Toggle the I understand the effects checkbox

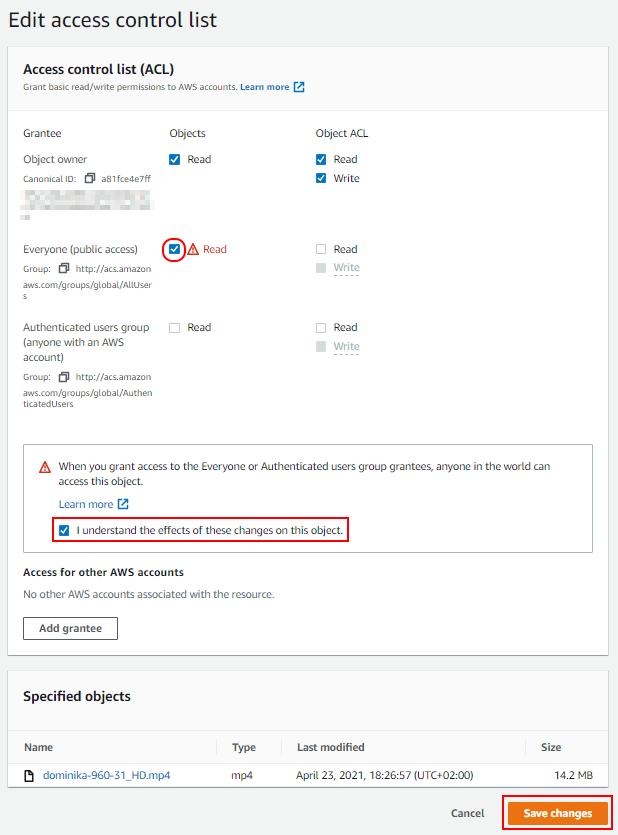point(64,530)
